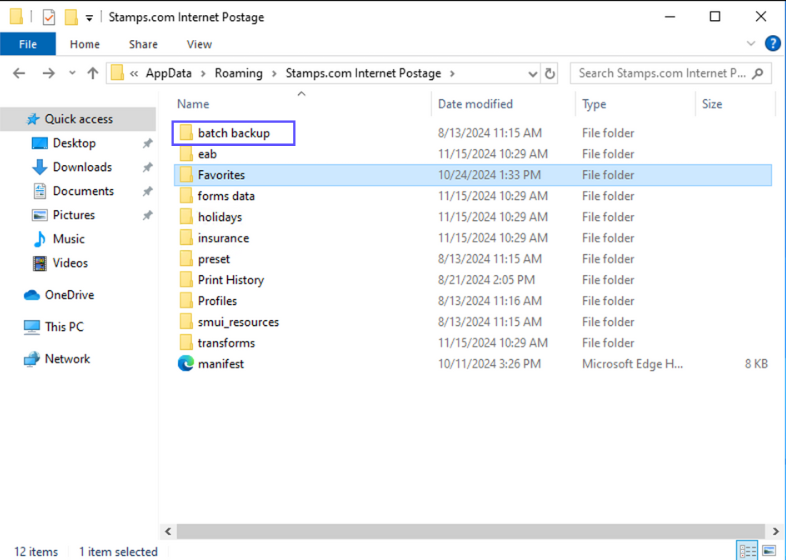Open Videos in the navigation pane

click(x=70, y=263)
